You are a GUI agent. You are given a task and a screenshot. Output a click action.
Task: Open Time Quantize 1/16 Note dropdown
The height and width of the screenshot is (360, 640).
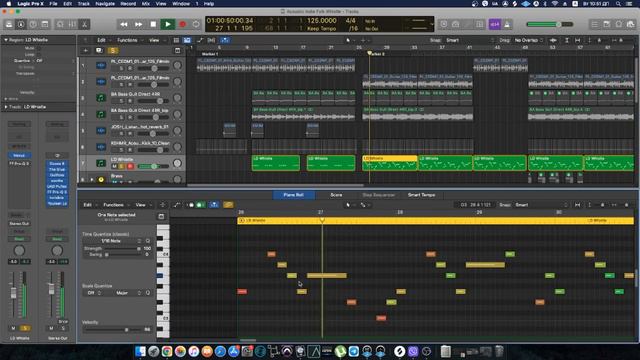(112, 241)
